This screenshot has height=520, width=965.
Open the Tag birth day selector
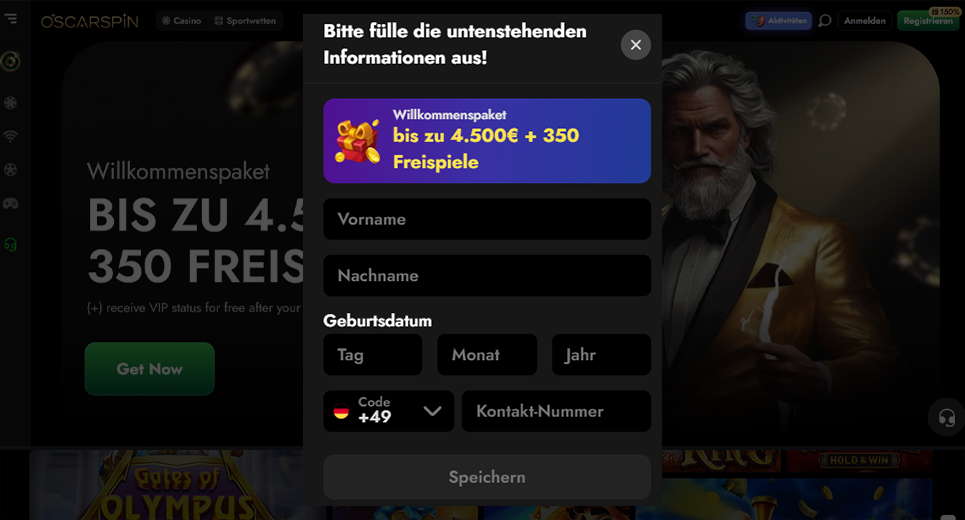coord(372,354)
